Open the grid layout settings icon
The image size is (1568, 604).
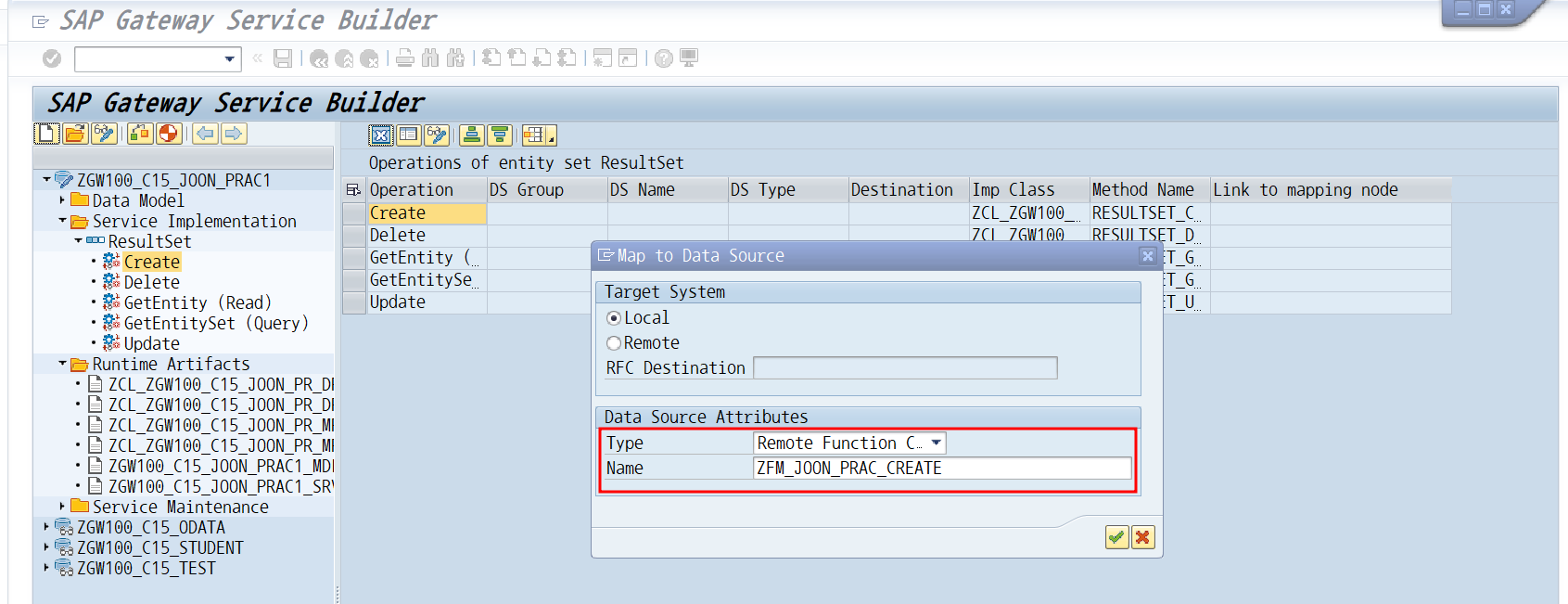[539, 135]
